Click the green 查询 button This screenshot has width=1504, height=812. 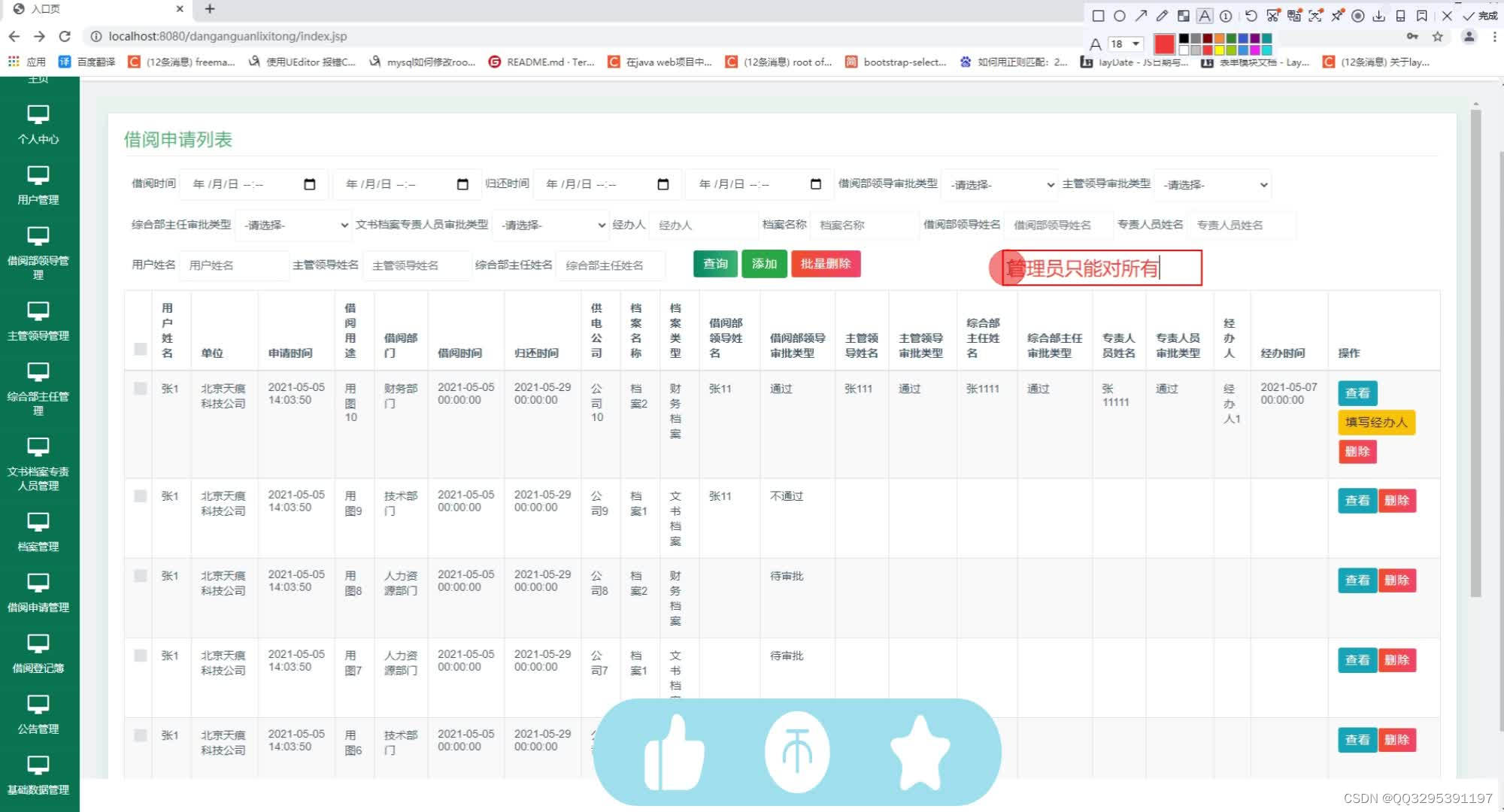[715, 264]
